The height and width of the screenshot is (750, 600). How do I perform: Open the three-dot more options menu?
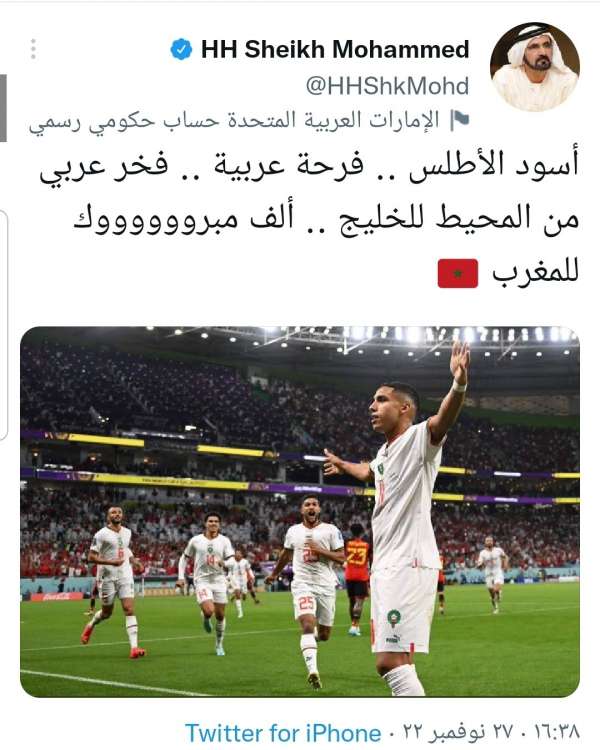[33, 49]
